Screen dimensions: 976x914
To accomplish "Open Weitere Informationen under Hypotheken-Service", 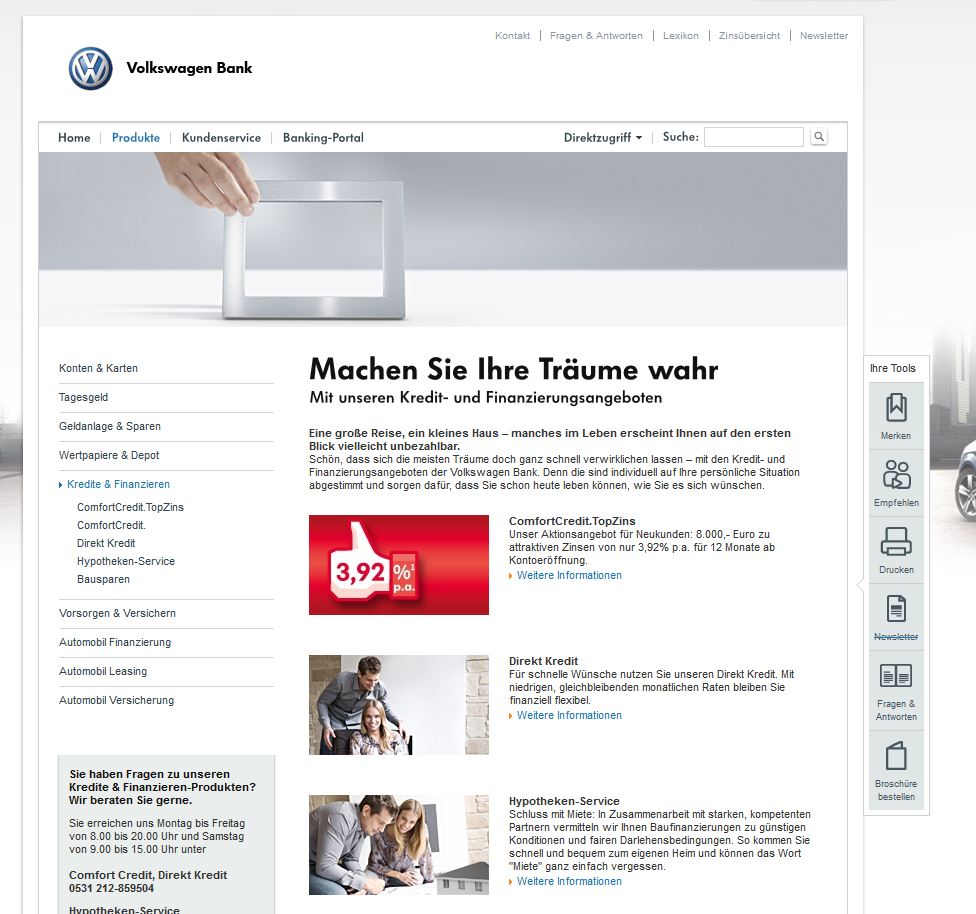I will (x=569, y=882).
